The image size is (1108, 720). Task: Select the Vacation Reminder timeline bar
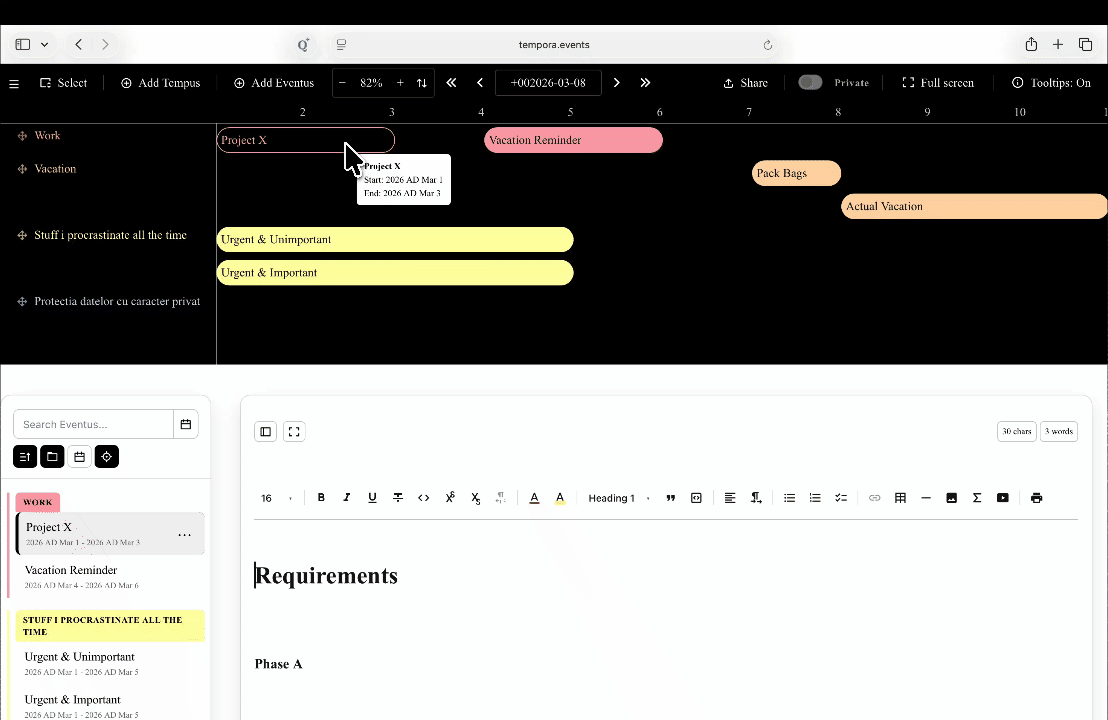click(573, 140)
